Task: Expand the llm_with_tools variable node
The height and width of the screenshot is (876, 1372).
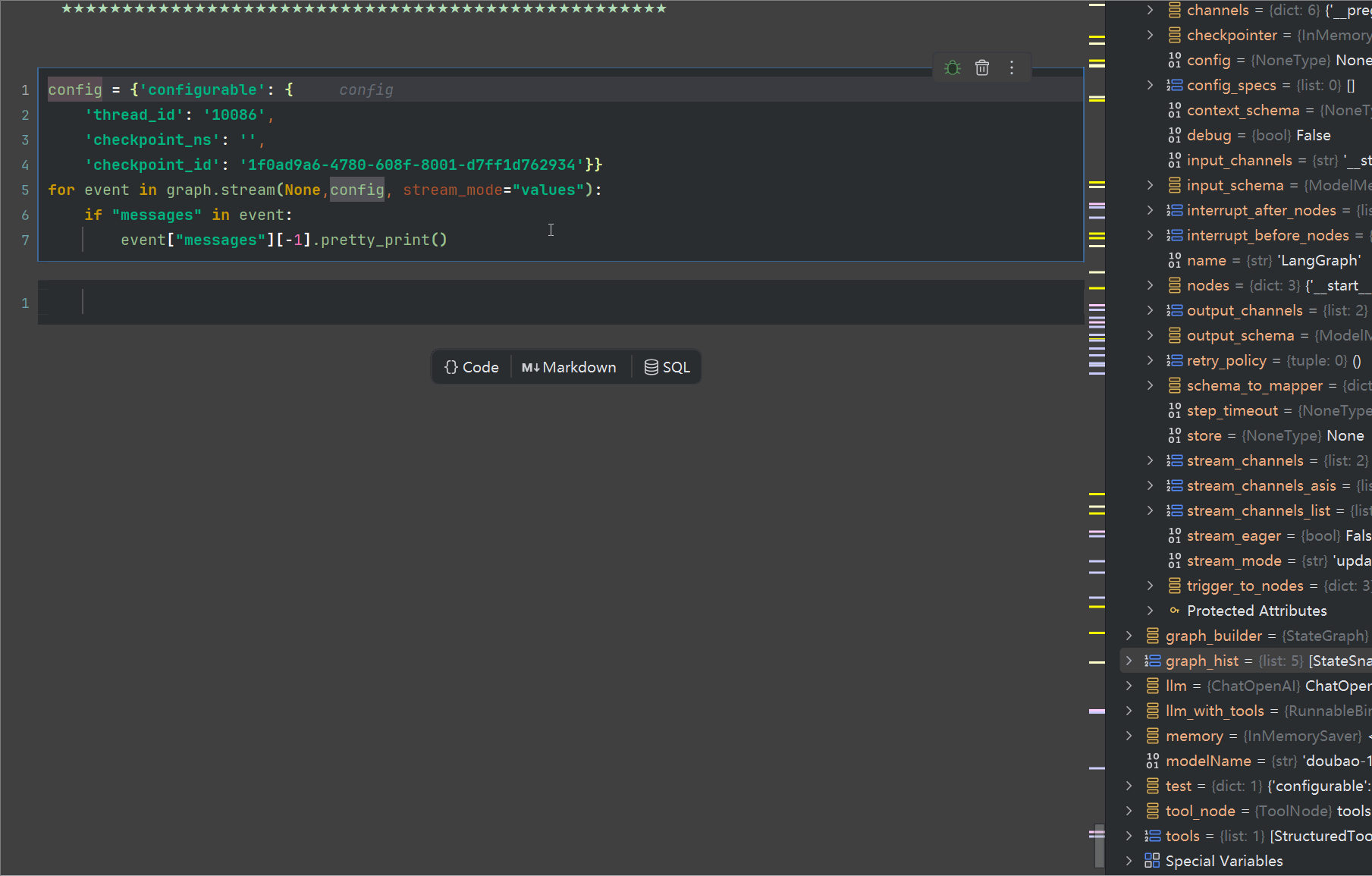Action: tap(1129, 711)
